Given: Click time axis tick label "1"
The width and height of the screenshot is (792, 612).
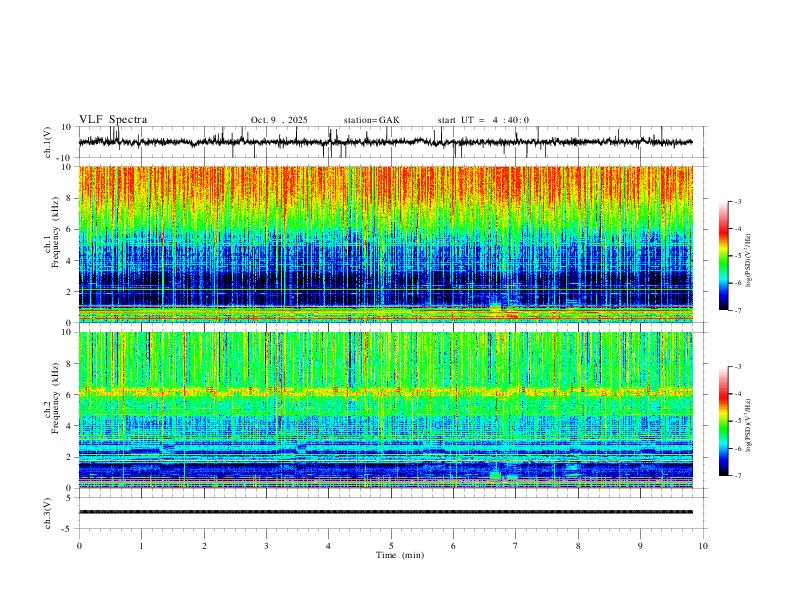Looking at the screenshot, I should pos(141,546).
